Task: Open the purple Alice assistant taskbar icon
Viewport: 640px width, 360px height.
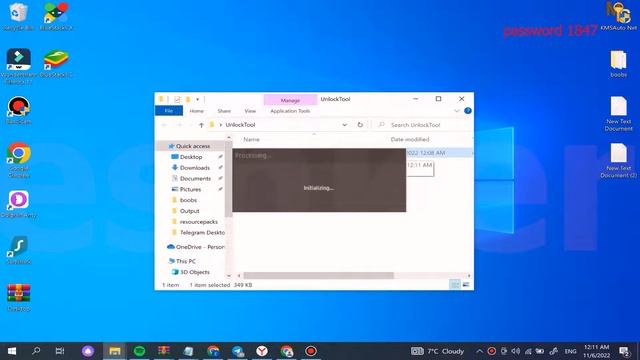Action: click(88, 351)
